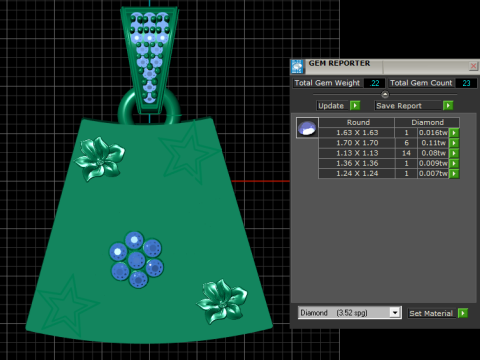Click the Total Gem Count value 23
480x360 pixels.
[x=466, y=83]
